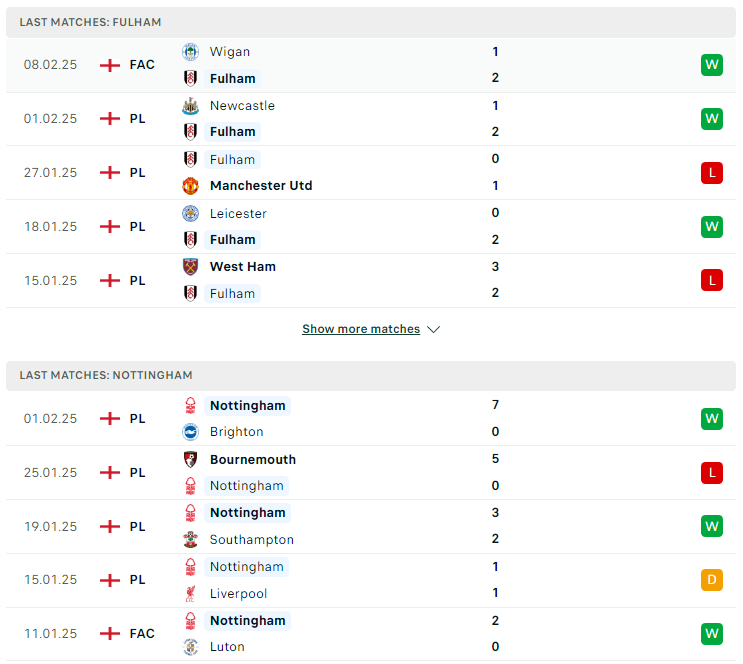Click the loss badge for Manchester Utd match
This screenshot has height=664, width=743.
[x=712, y=173]
